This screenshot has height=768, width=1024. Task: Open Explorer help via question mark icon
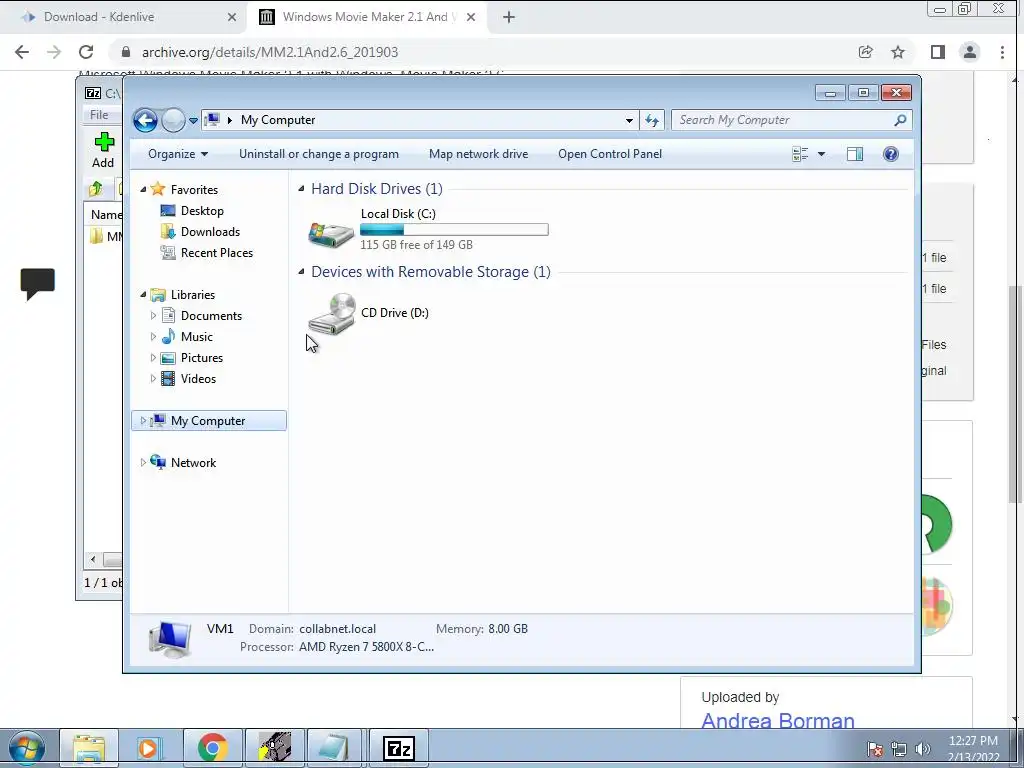pyautogui.click(x=891, y=154)
